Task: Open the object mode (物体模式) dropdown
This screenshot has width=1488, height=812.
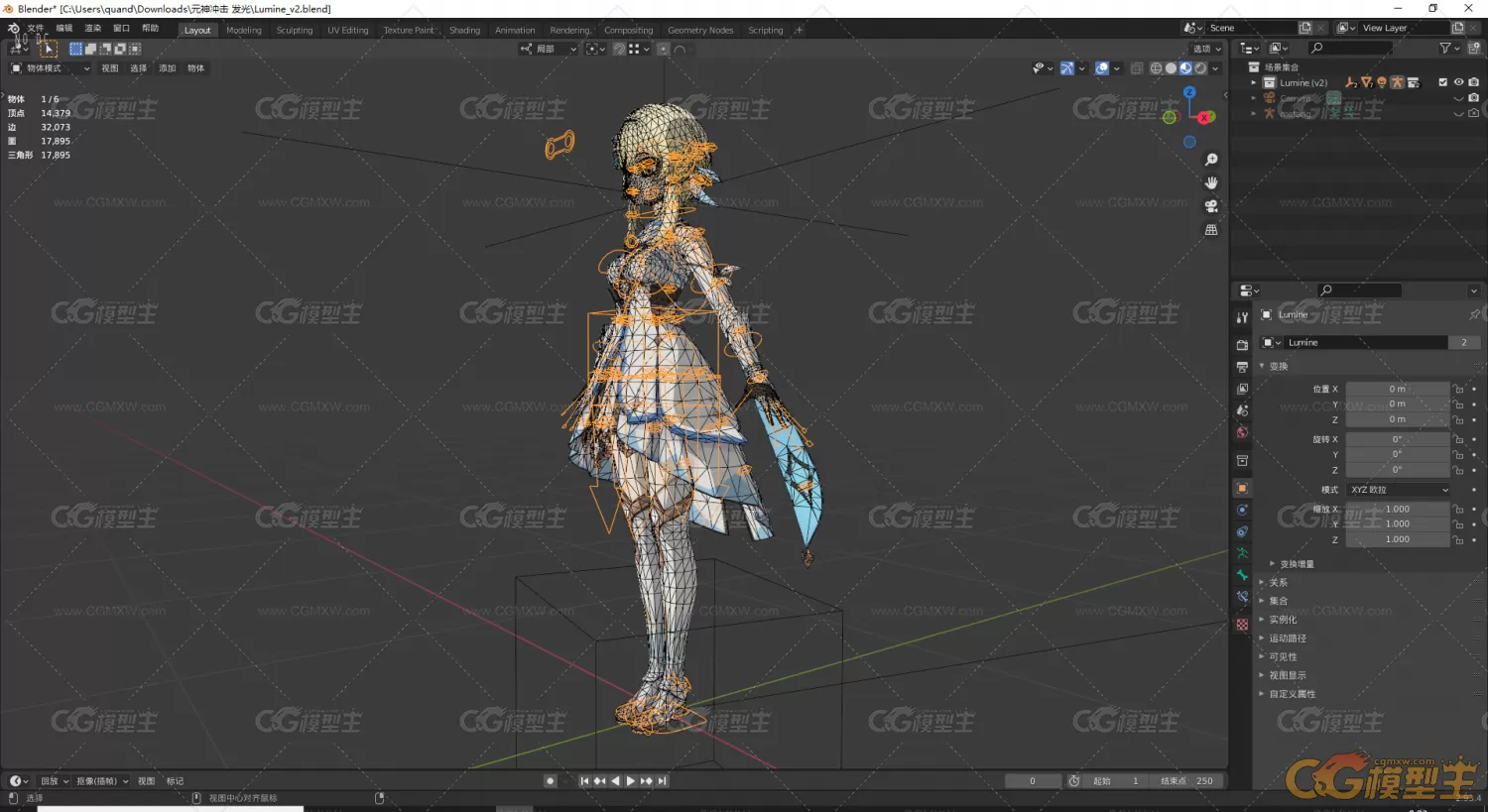Action: (50, 68)
